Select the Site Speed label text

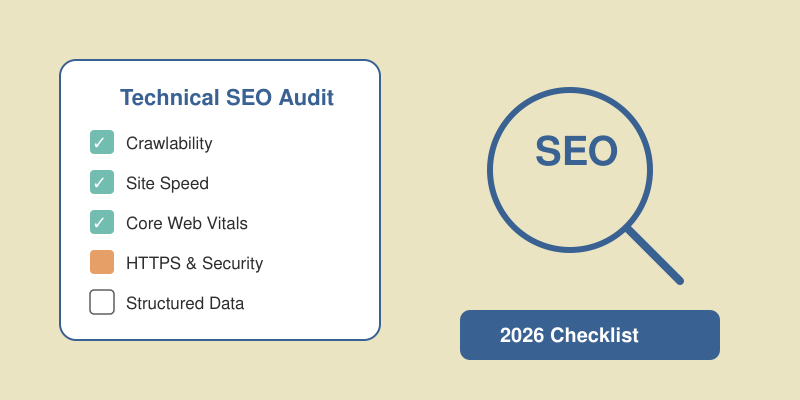point(167,183)
